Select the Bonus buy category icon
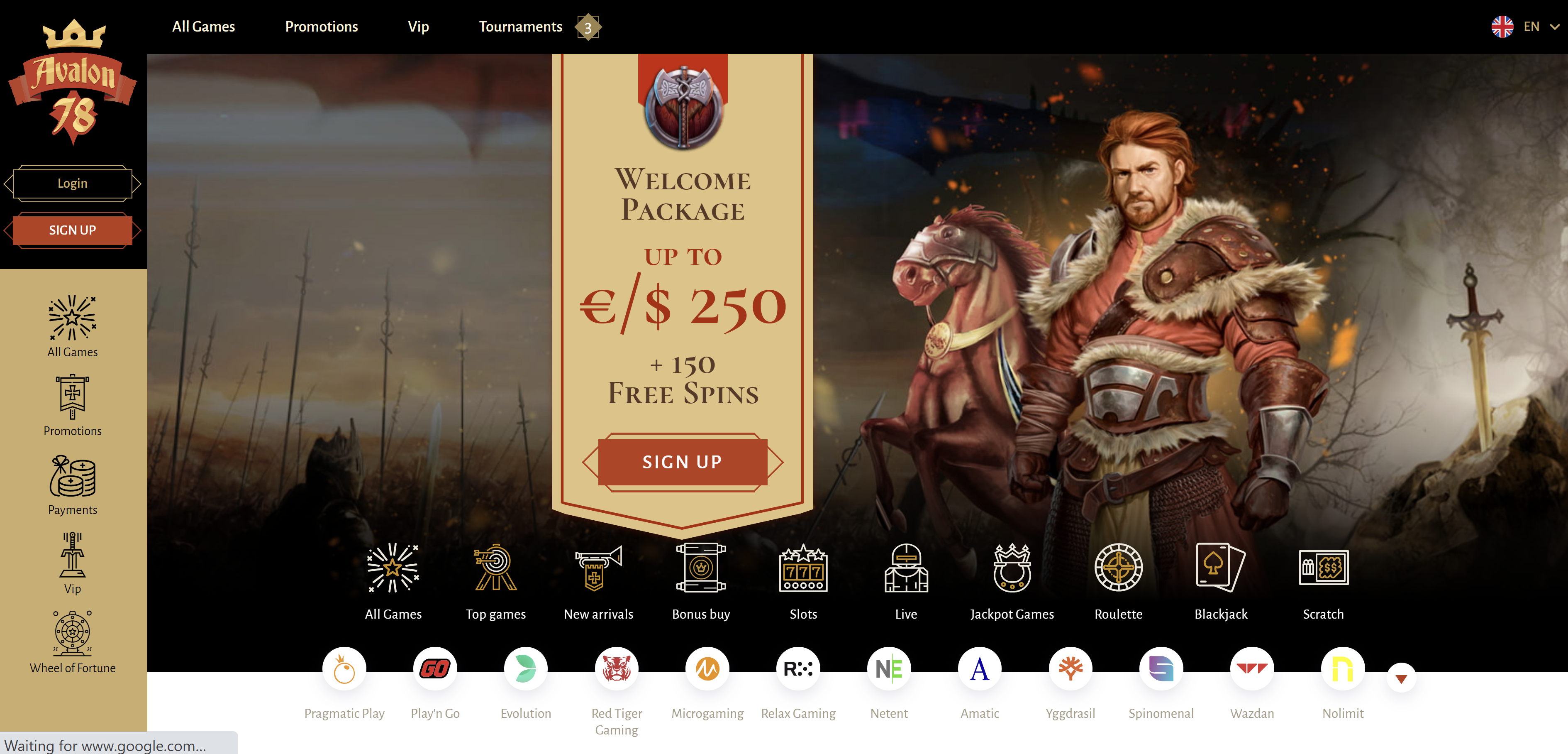1568x754 pixels. click(x=701, y=568)
